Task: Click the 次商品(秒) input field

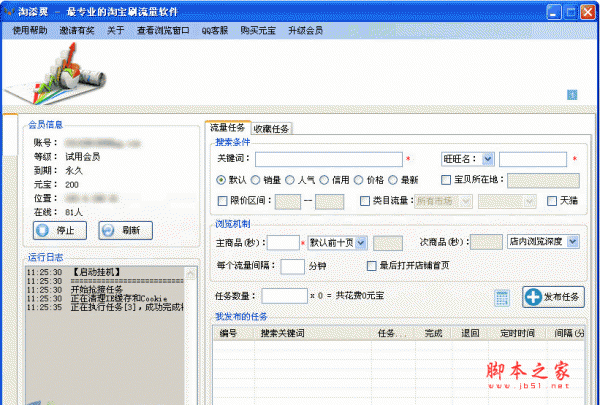Action: coord(486,242)
